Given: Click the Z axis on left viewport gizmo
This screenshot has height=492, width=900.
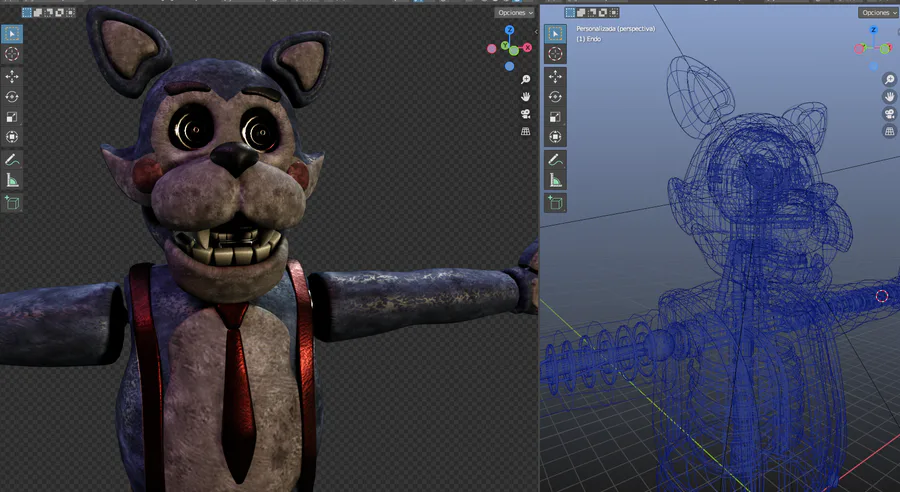Looking at the screenshot, I should 510,30.
